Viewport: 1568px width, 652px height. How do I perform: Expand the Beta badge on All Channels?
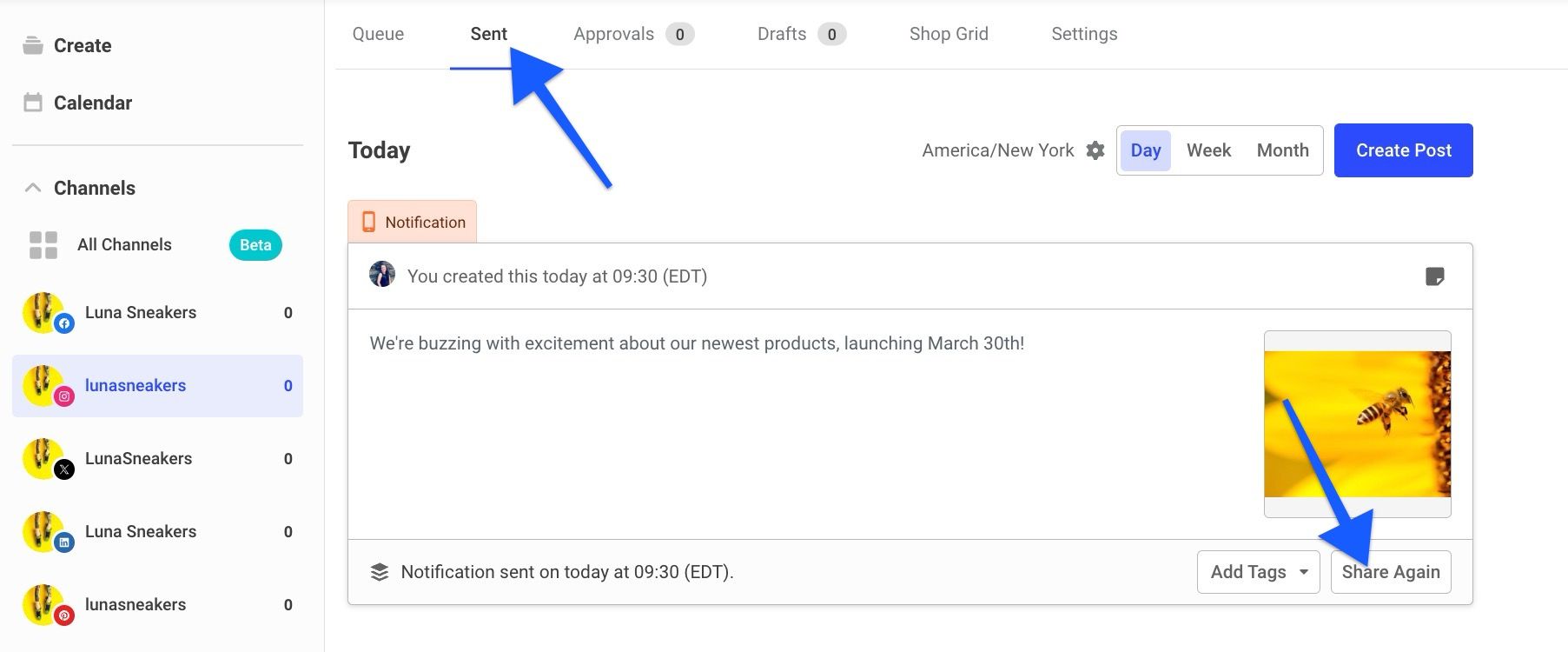tap(255, 244)
